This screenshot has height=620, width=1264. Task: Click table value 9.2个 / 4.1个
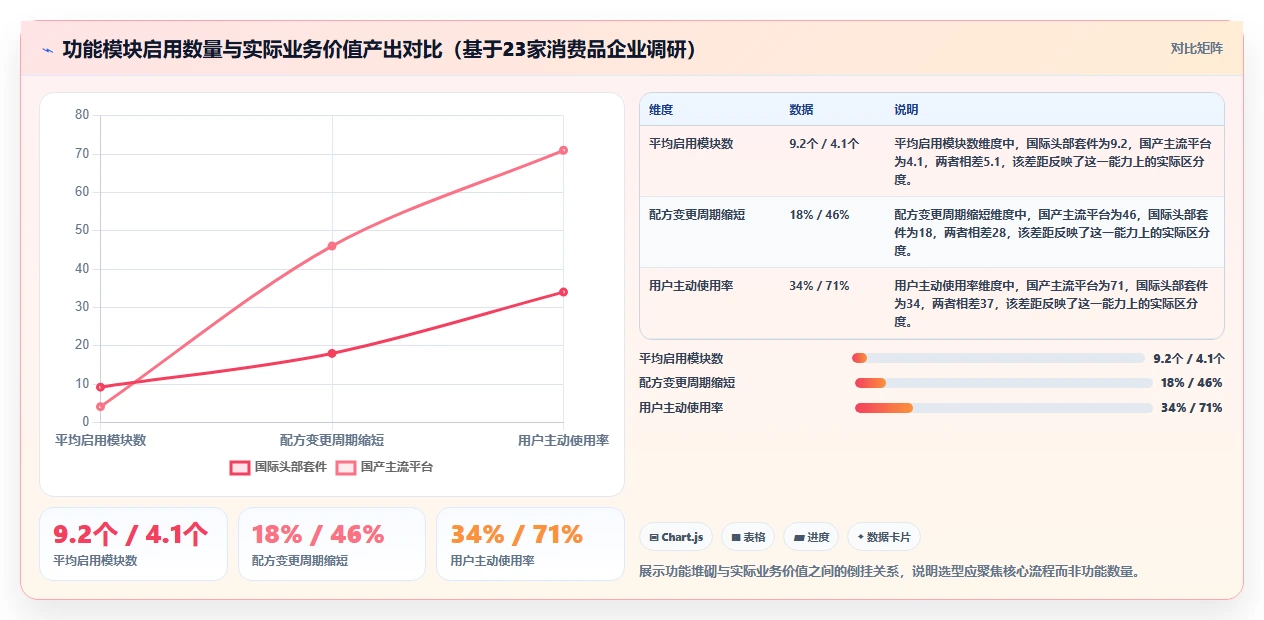[x=824, y=144]
